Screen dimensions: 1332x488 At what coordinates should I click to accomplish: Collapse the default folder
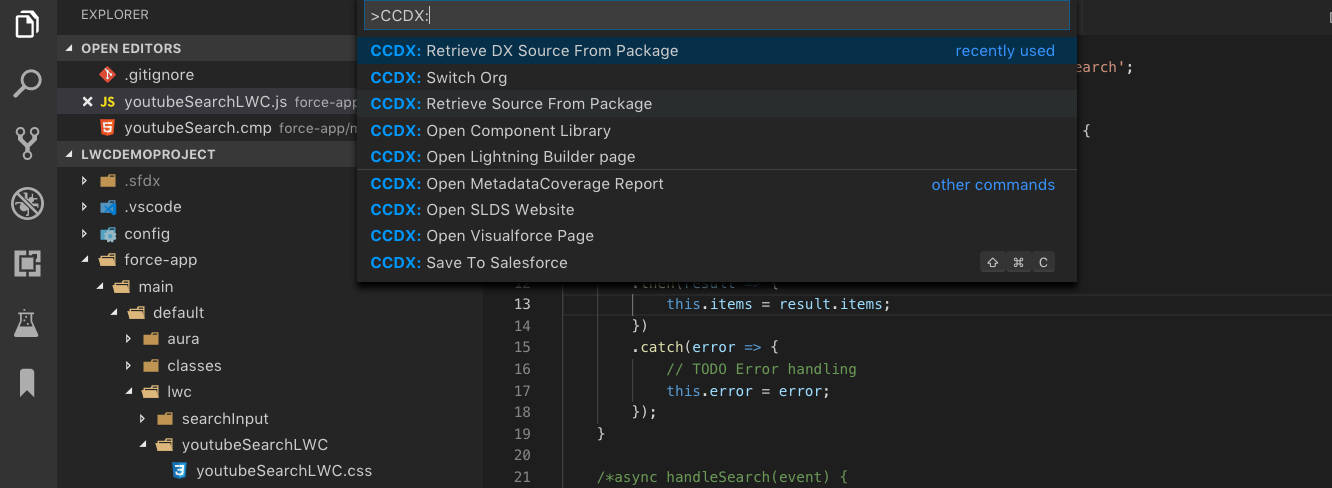pos(114,313)
